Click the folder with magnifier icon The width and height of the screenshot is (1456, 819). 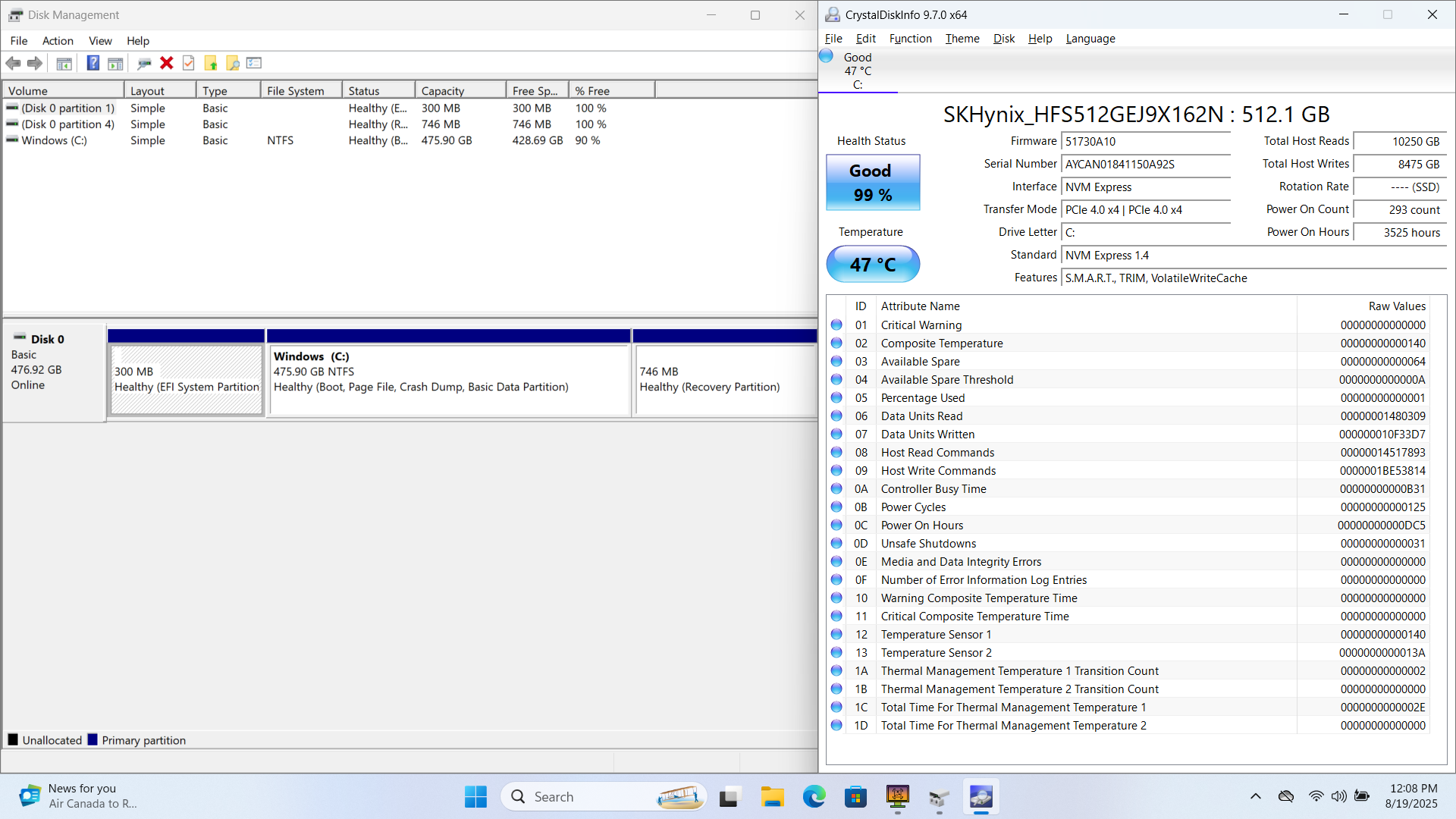[x=233, y=64]
